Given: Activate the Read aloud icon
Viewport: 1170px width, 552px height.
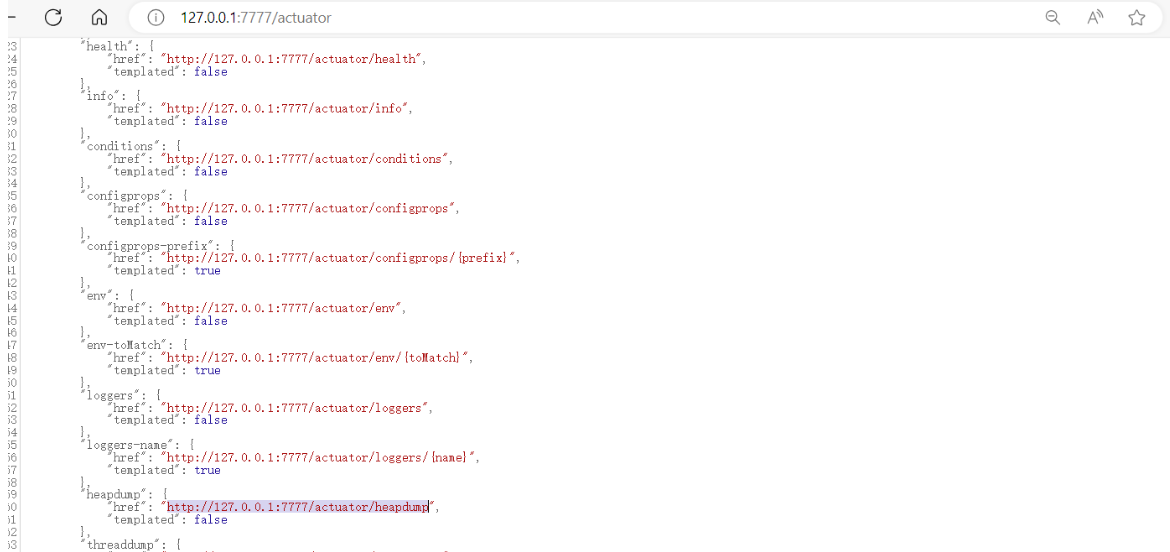Looking at the screenshot, I should coord(1095,17).
